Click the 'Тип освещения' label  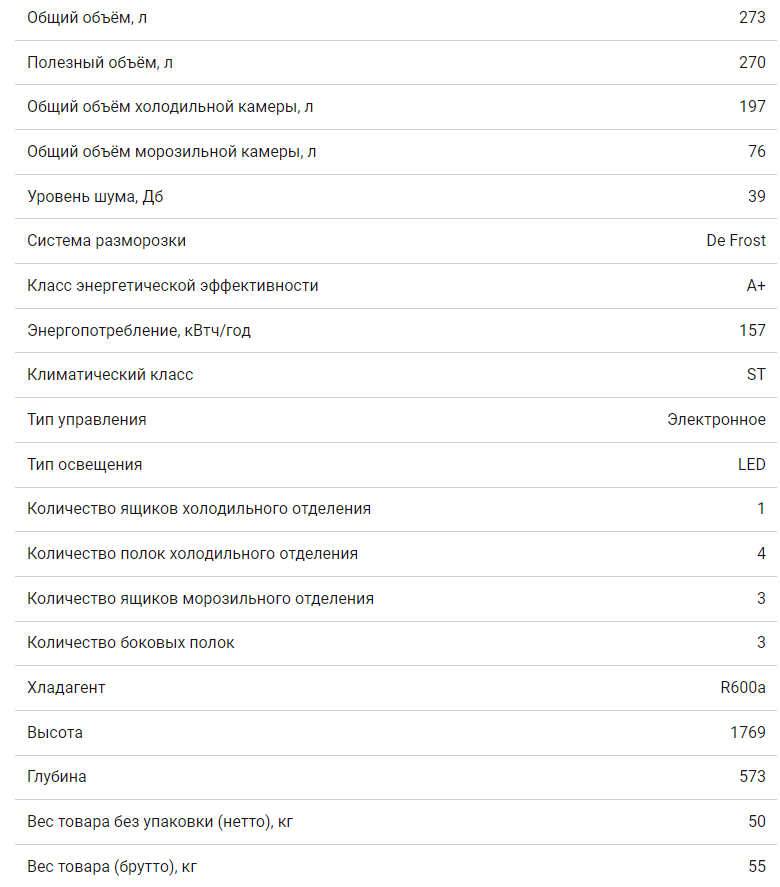click(85, 464)
